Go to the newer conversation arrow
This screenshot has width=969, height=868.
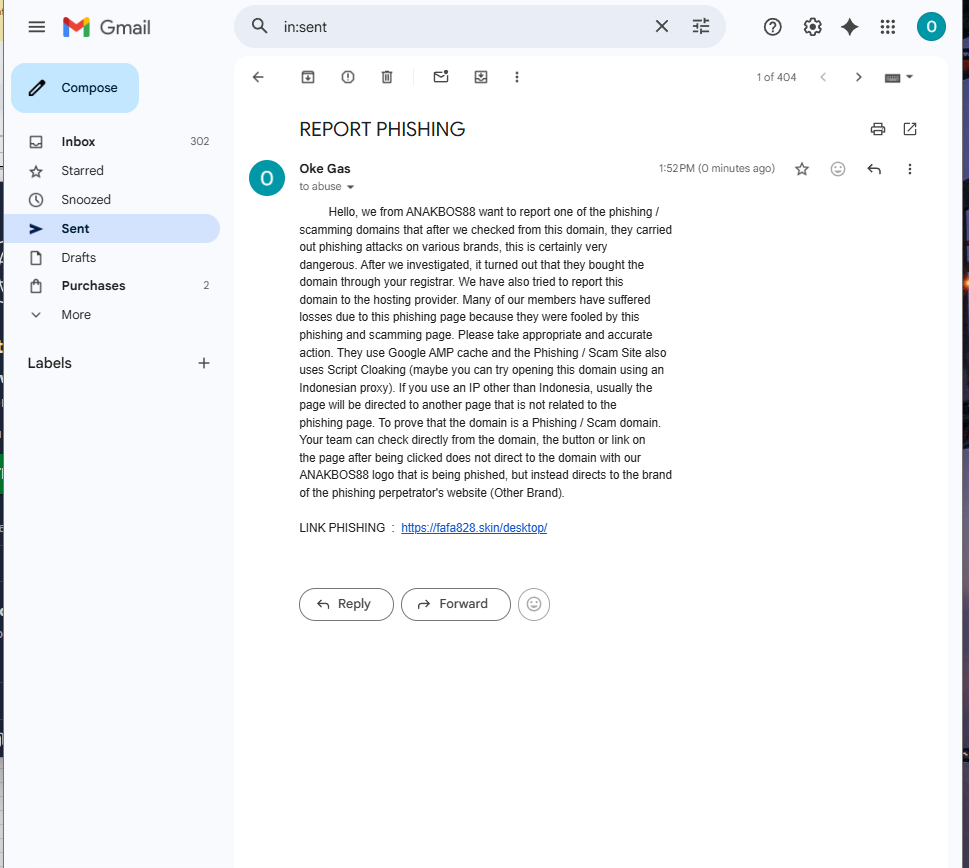coord(823,77)
